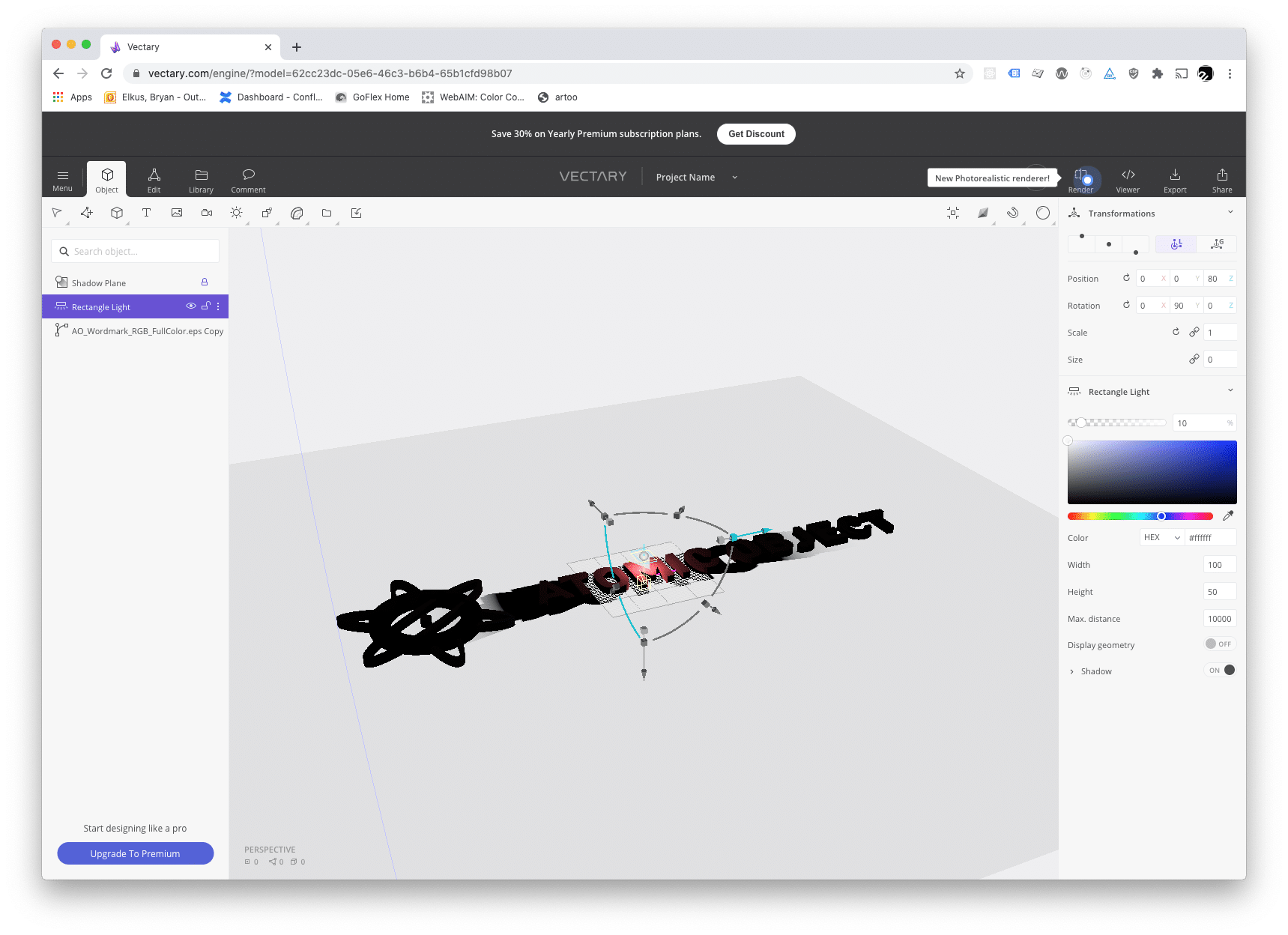This screenshot has width=1288, height=935.
Task: Click the Get Discount button
Action: coord(755,133)
